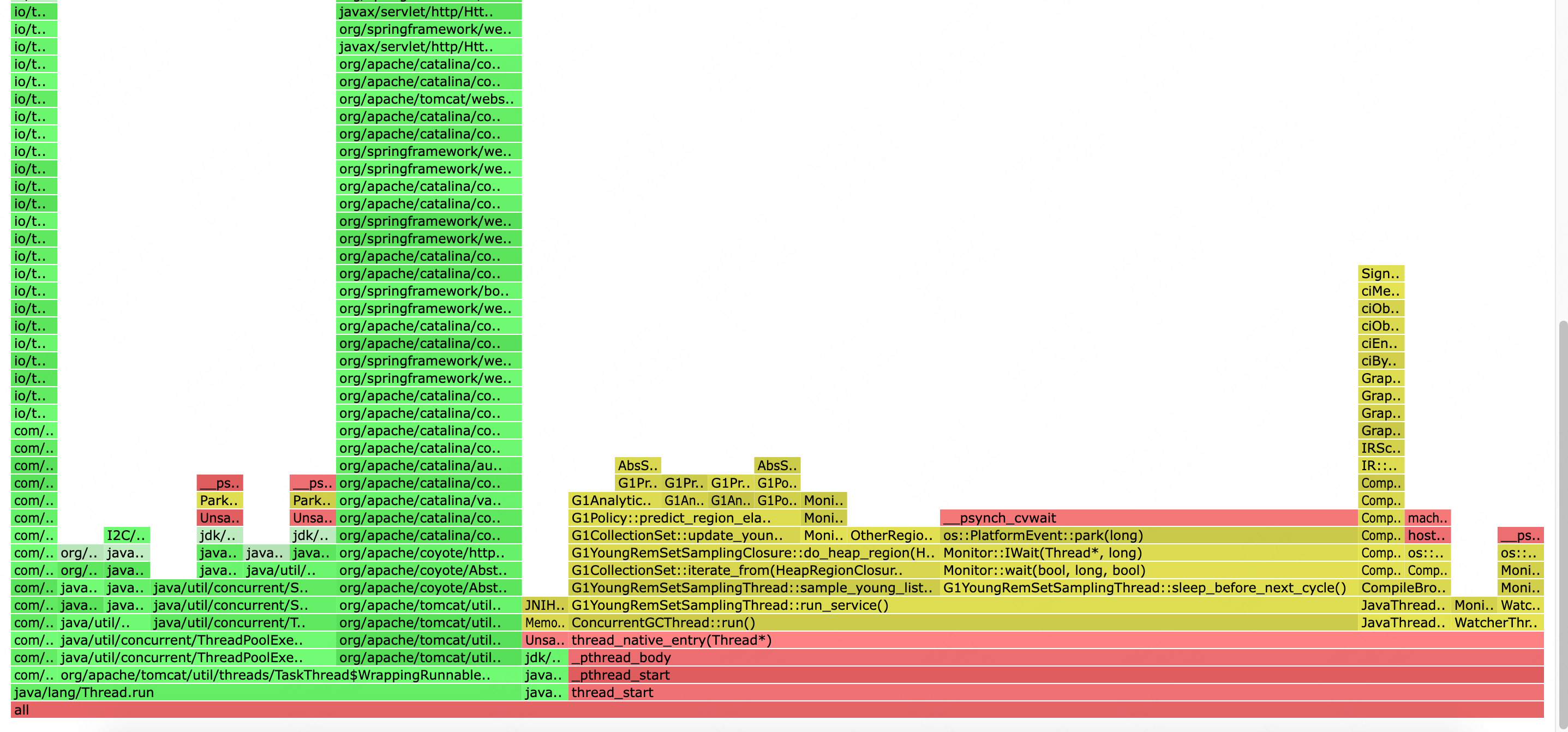This screenshot has height=732, width=1568.
Task: Click the G1CollectionSet::iterate_from frame
Action: click(753, 570)
